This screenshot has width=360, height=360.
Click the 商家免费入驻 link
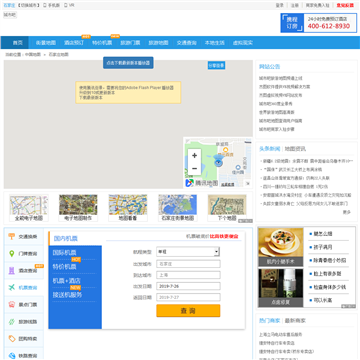click(x=318, y=5)
